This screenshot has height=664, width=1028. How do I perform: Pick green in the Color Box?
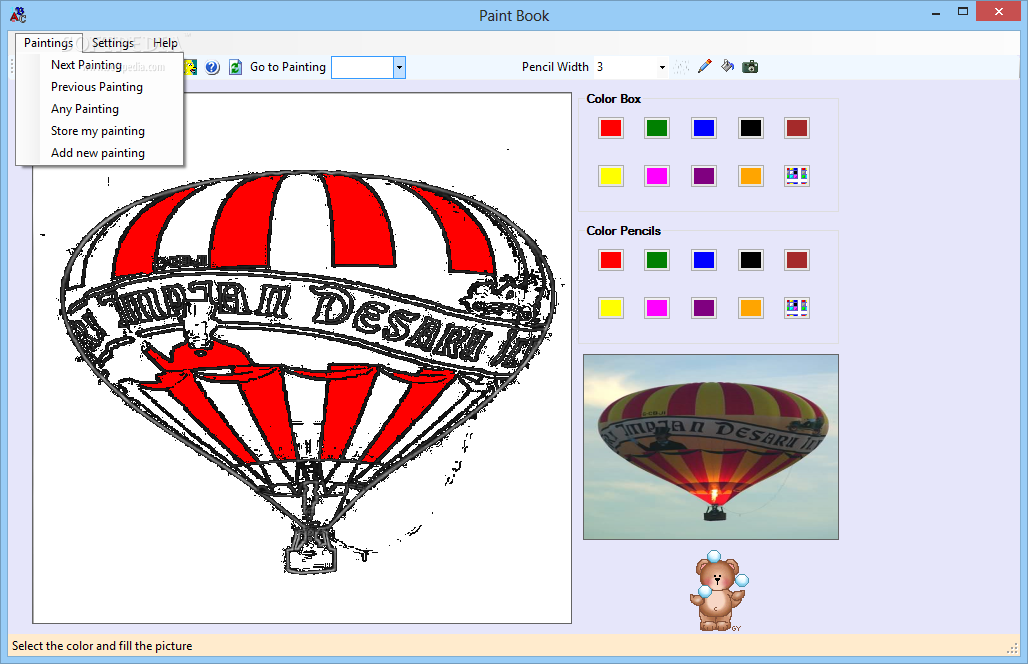657,128
